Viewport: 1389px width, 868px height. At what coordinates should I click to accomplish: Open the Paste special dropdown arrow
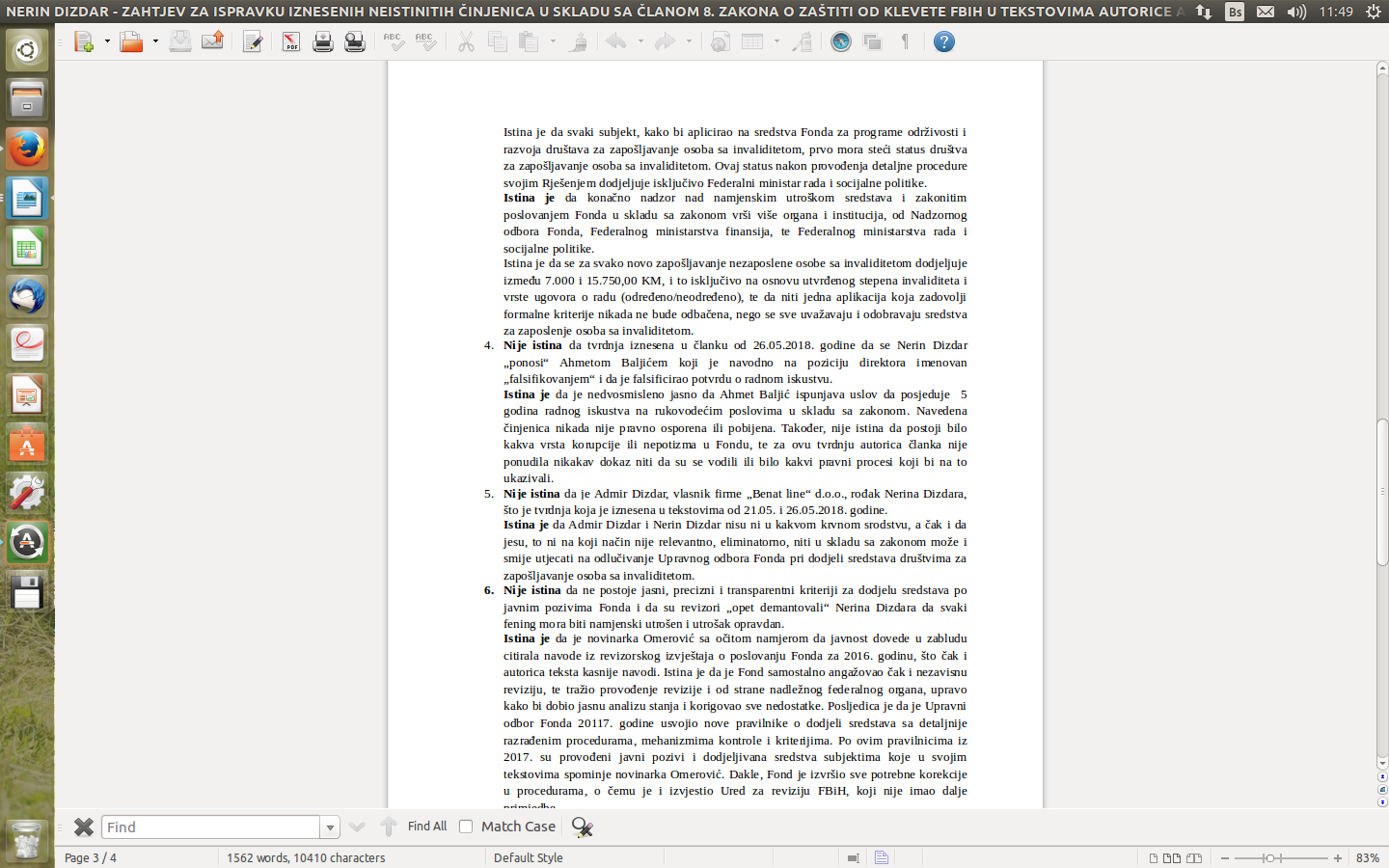click(x=553, y=41)
